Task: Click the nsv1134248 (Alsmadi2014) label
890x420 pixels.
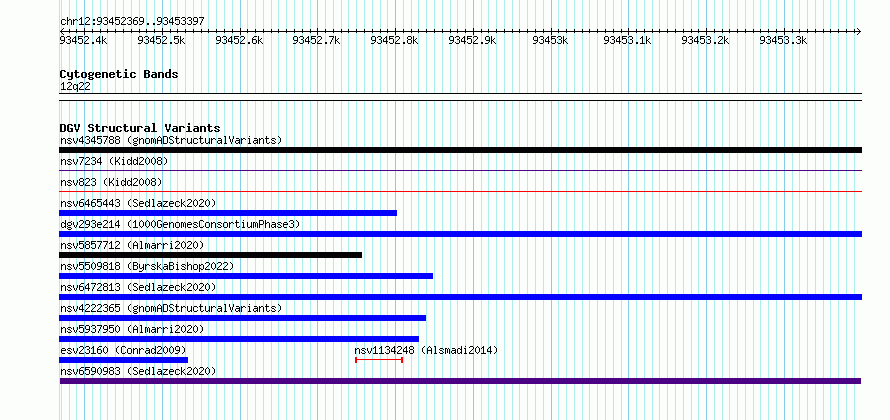Action: point(426,350)
